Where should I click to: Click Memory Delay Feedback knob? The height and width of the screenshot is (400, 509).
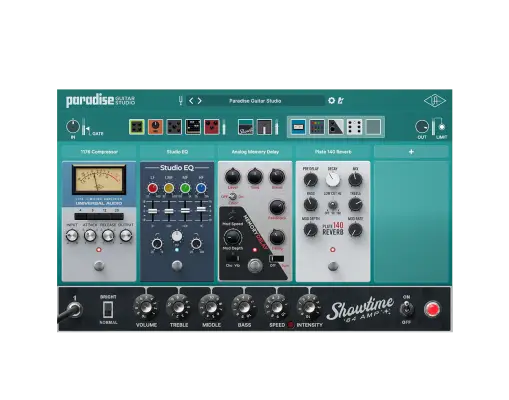point(277,207)
